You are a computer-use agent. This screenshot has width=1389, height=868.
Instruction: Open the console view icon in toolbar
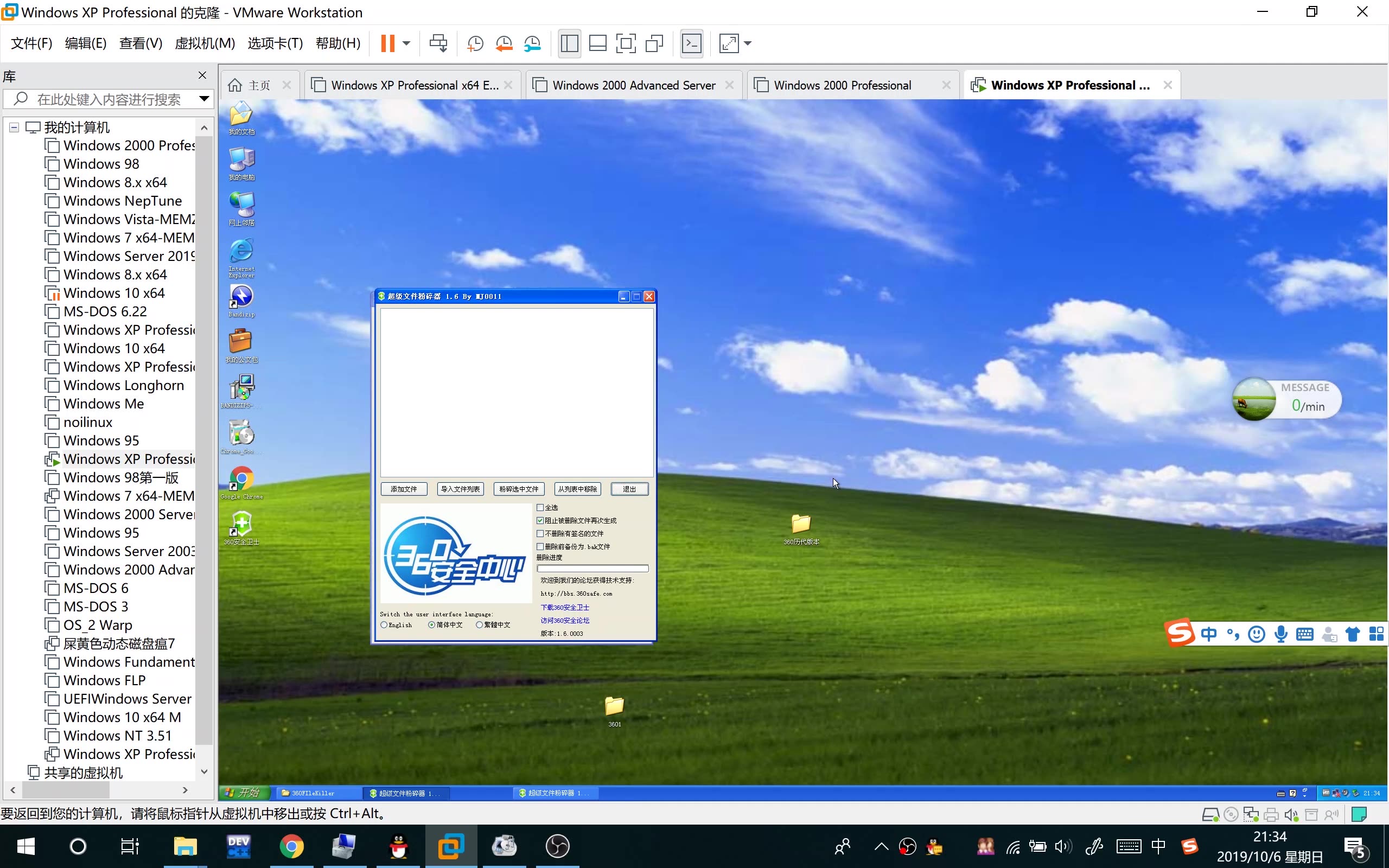pyautogui.click(x=692, y=43)
